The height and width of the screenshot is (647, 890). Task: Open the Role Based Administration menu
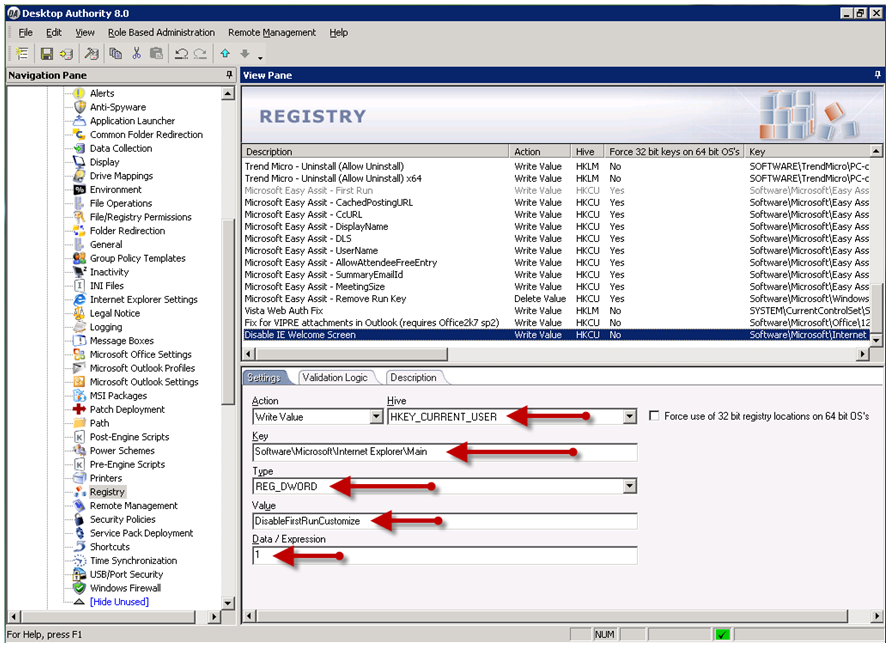pyautogui.click(x=161, y=33)
